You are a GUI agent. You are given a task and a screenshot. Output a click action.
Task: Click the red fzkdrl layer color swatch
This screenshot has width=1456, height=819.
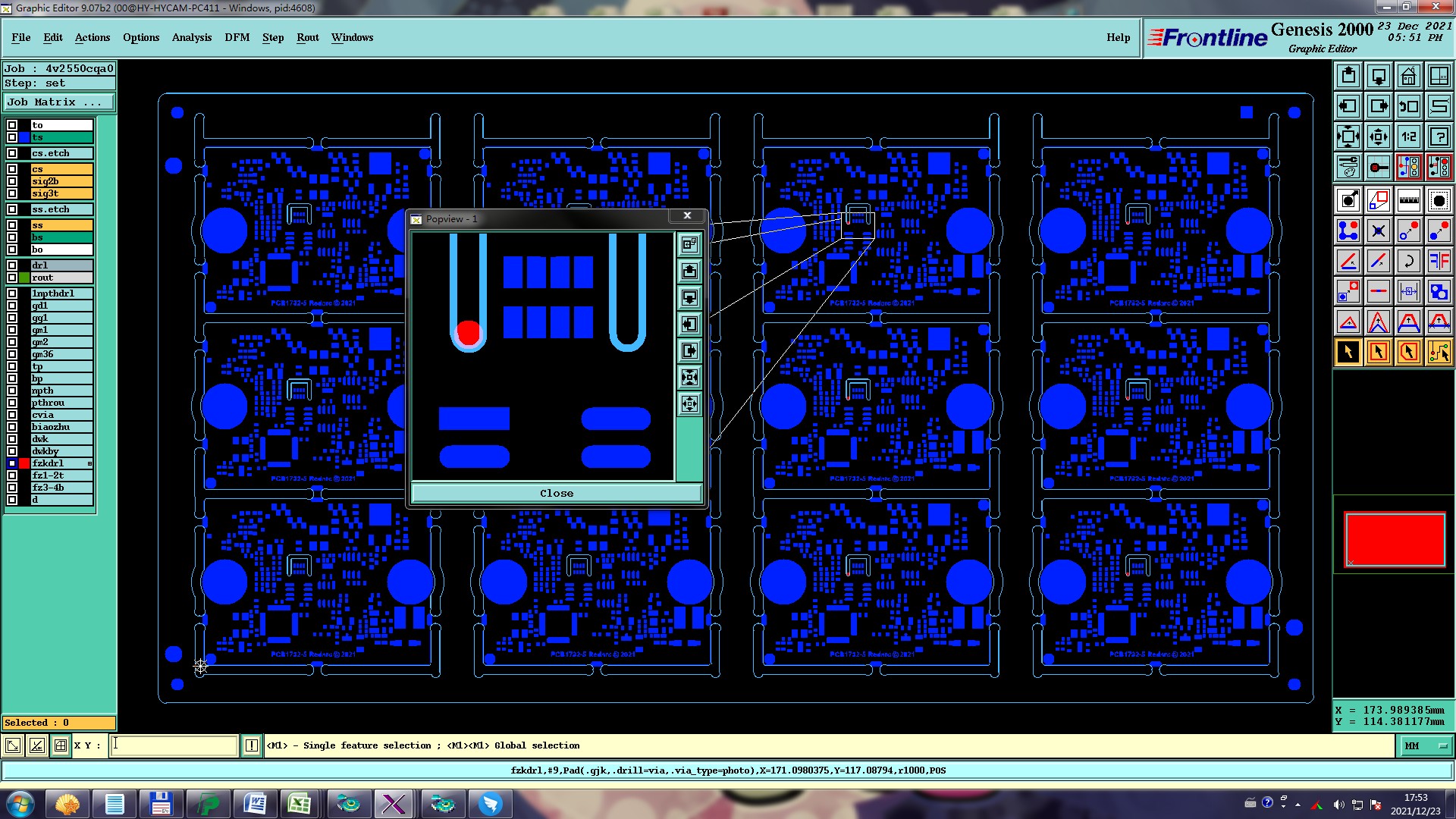coord(24,463)
